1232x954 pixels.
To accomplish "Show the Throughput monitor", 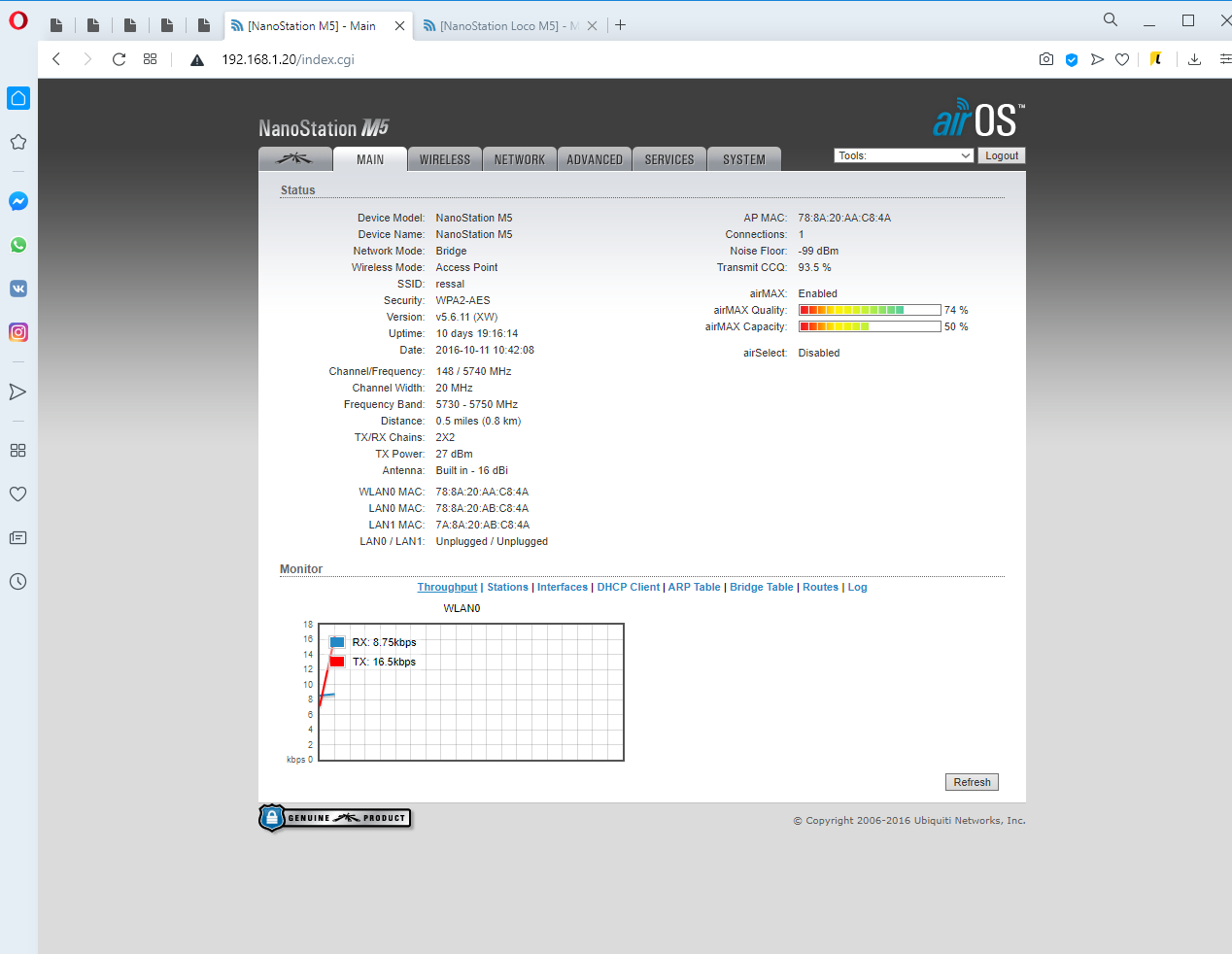I will pos(447,587).
